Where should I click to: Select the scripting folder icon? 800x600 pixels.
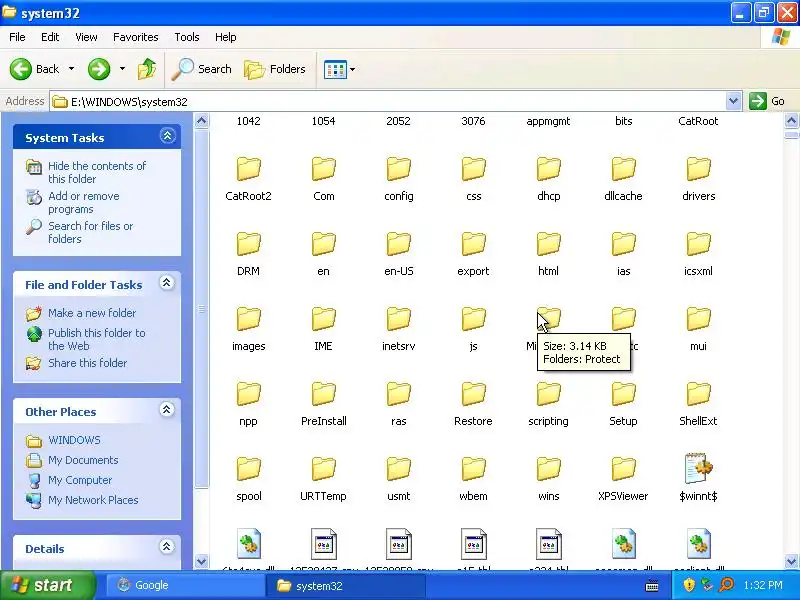pyautogui.click(x=548, y=394)
